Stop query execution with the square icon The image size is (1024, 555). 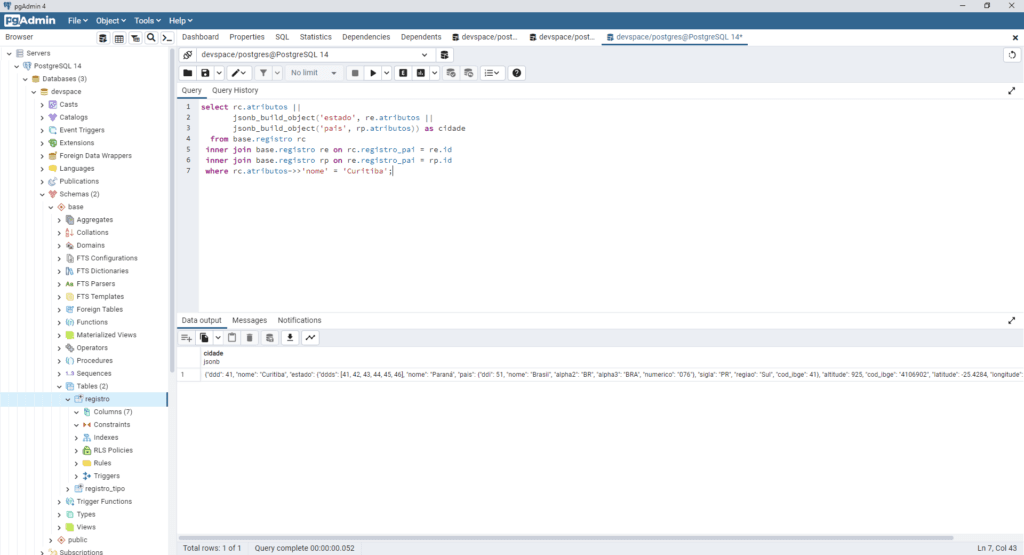pyautogui.click(x=355, y=73)
